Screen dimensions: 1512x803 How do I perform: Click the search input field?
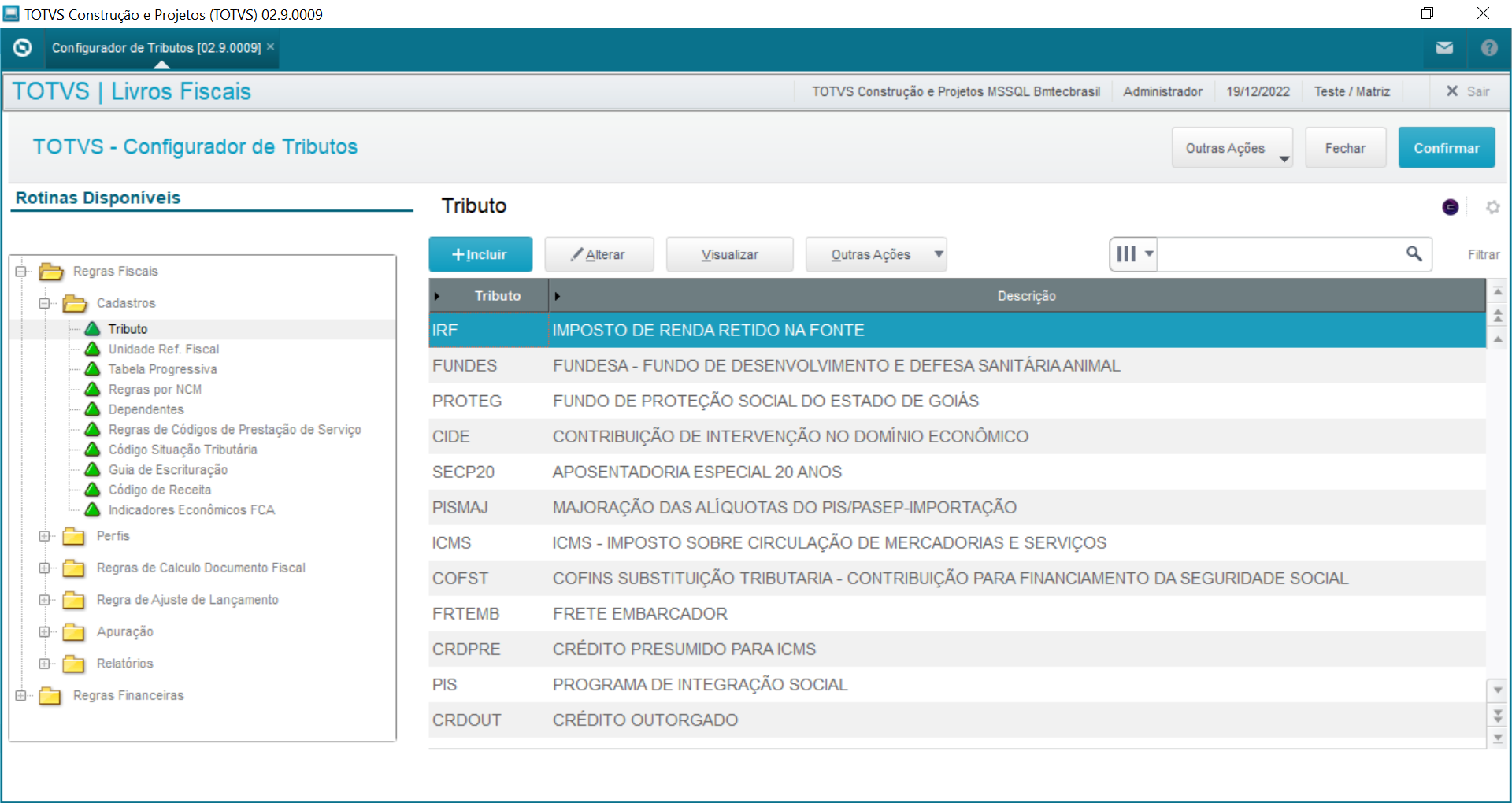coord(1280,254)
